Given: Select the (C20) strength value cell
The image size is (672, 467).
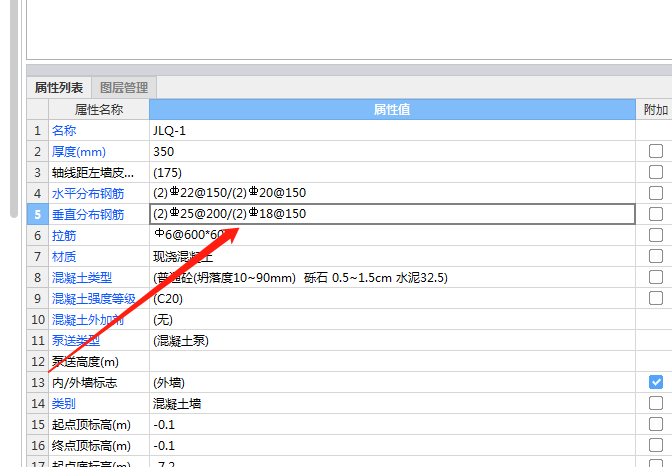Looking at the screenshot, I should pos(392,298).
